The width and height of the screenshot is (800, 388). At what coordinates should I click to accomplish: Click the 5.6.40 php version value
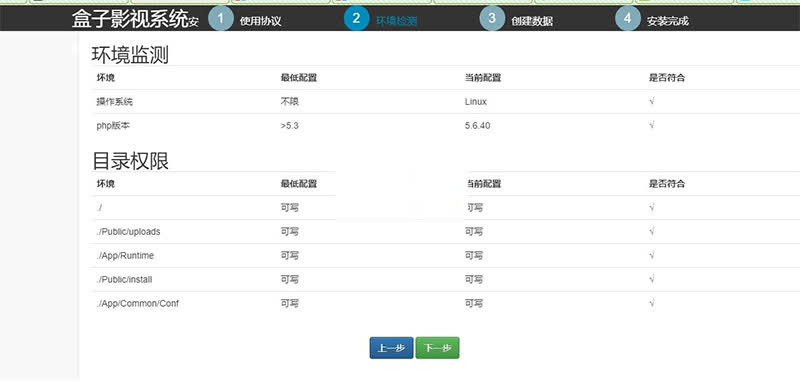(x=477, y=126)
